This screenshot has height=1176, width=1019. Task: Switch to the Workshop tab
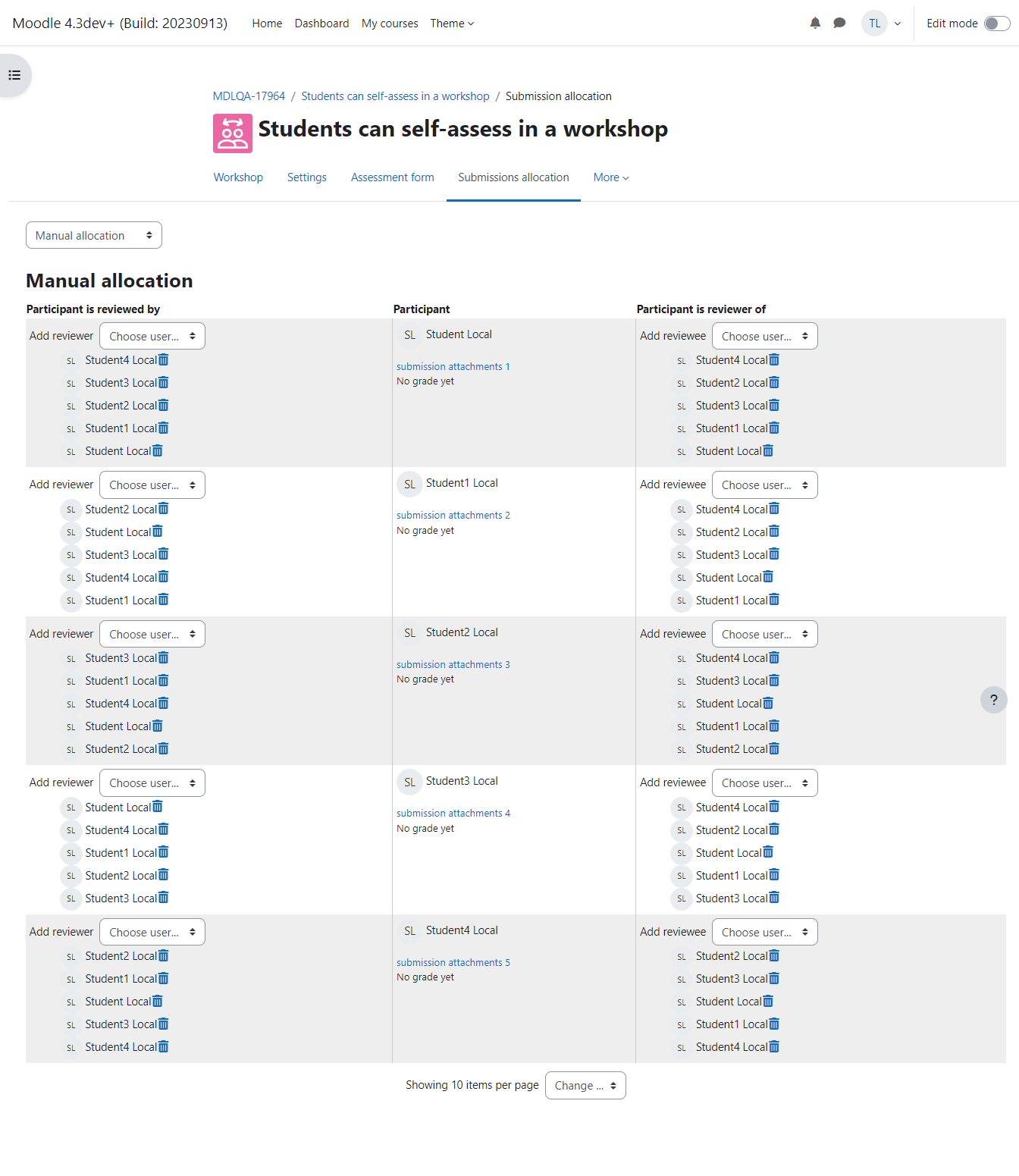point(238,177)
